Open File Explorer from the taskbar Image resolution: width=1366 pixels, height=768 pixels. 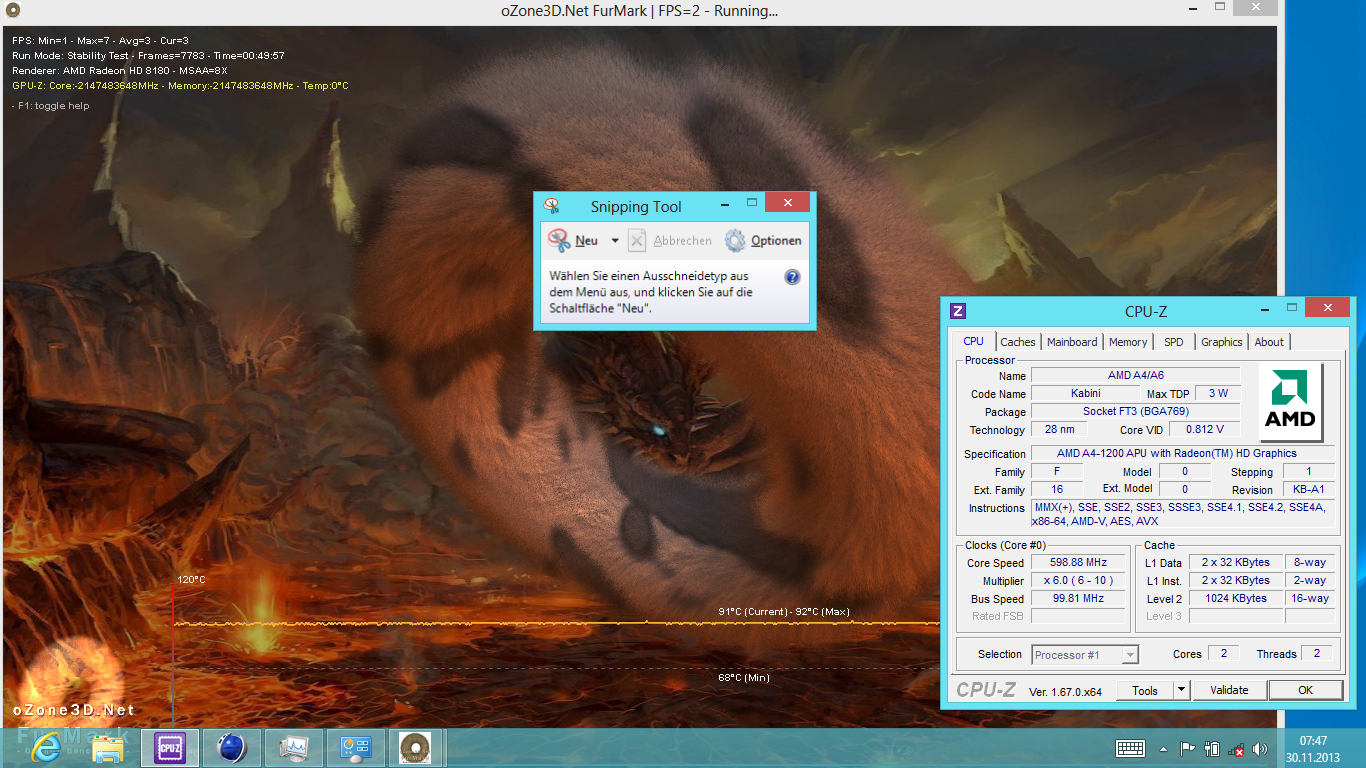coord(107,748)
